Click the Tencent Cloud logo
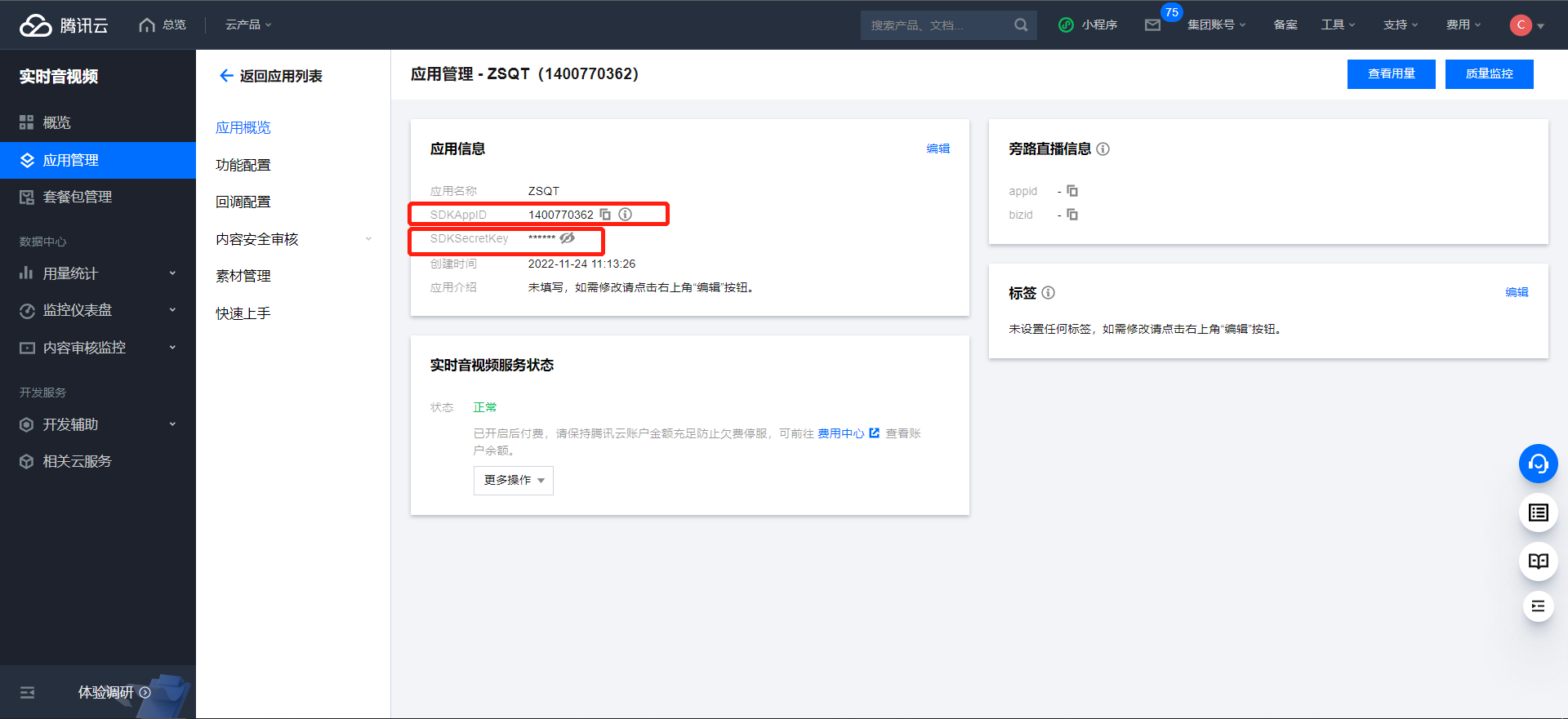Screen dimensions: 1568x719 pos(64,25)
